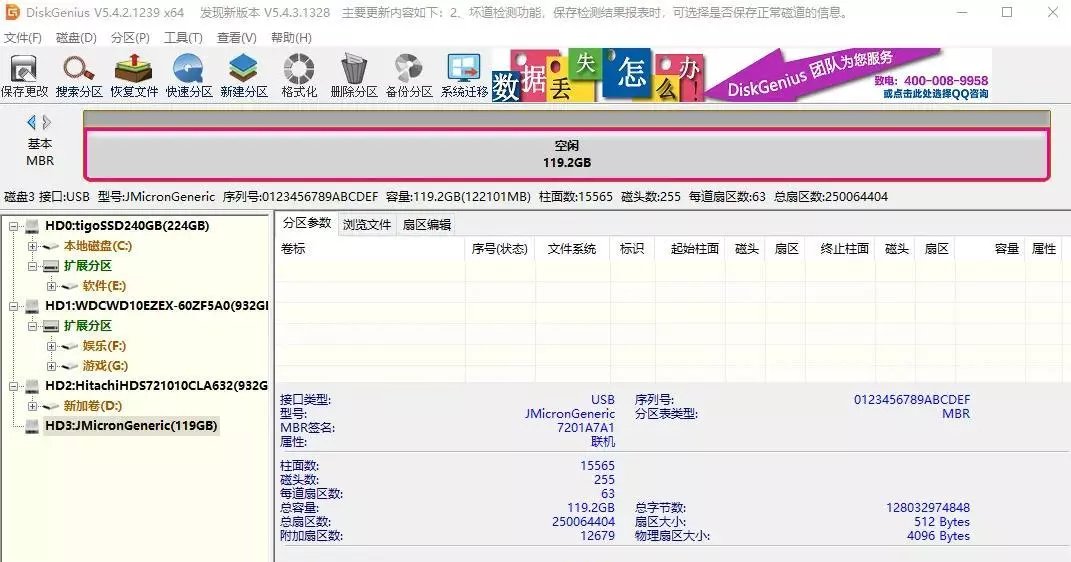Click the 卷标 column header

(370, 249)
